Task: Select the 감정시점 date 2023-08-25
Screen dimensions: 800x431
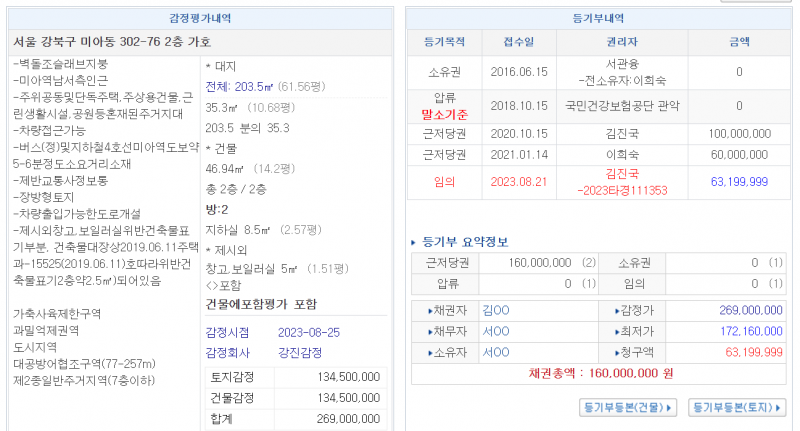Action: tap(310, 332)
